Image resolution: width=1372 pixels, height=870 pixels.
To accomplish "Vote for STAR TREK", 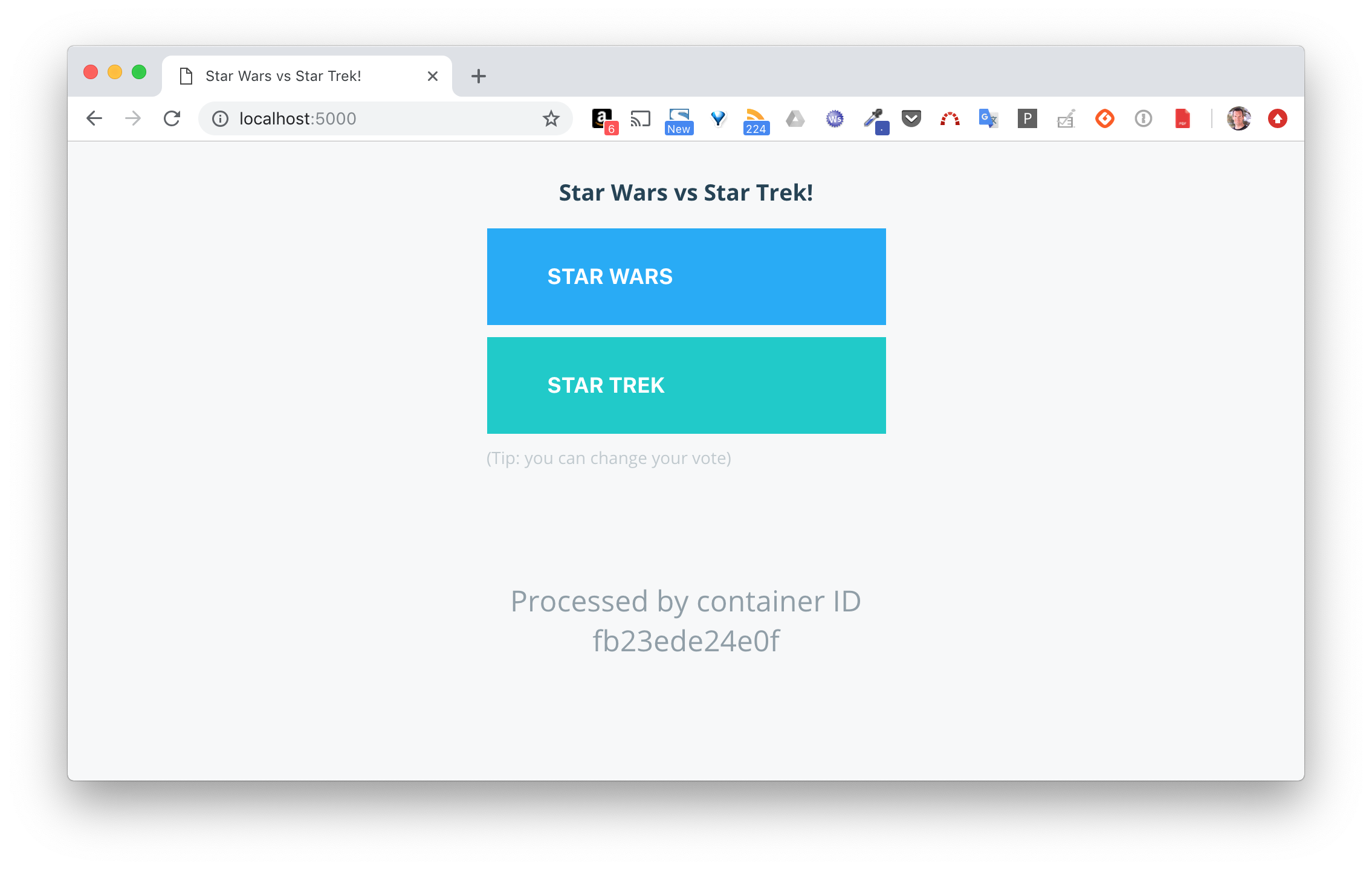I will (686, 385).
